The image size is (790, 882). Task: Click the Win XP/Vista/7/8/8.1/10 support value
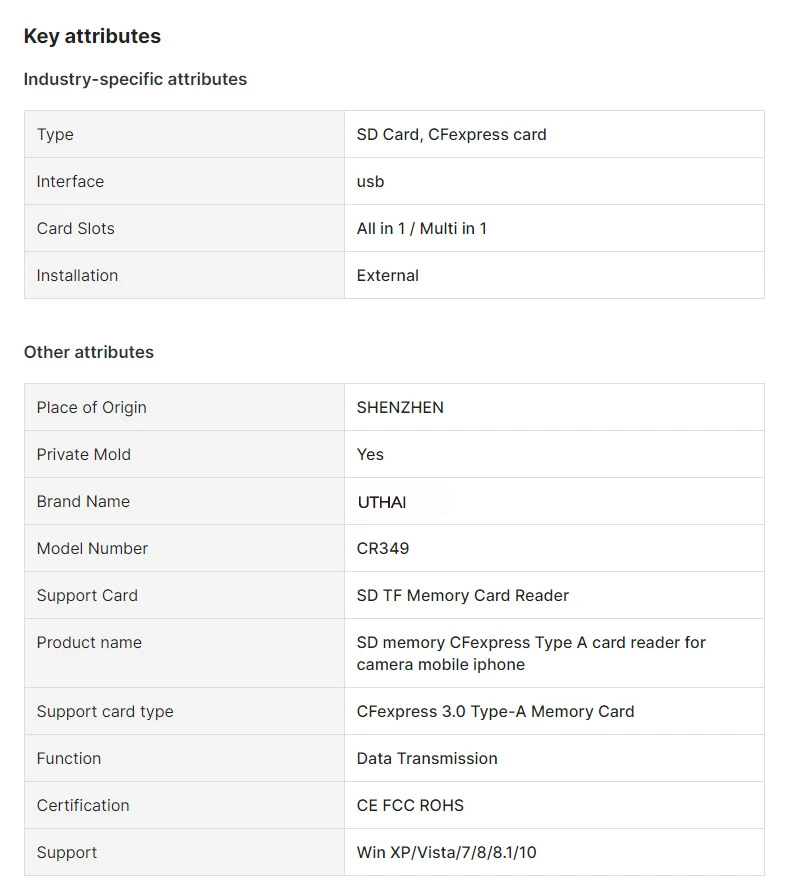click(x=446, y=852)
